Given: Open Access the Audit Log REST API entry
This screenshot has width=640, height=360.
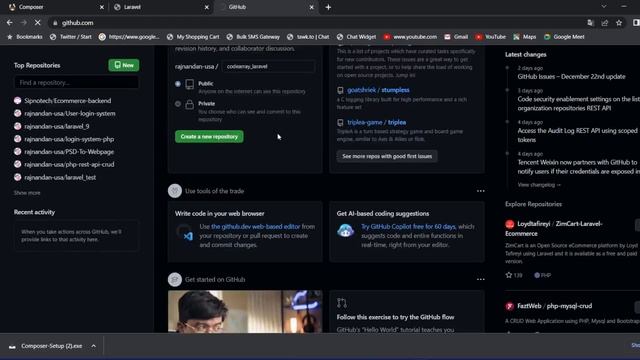Looking at the screenshot, I should (578, 135).
